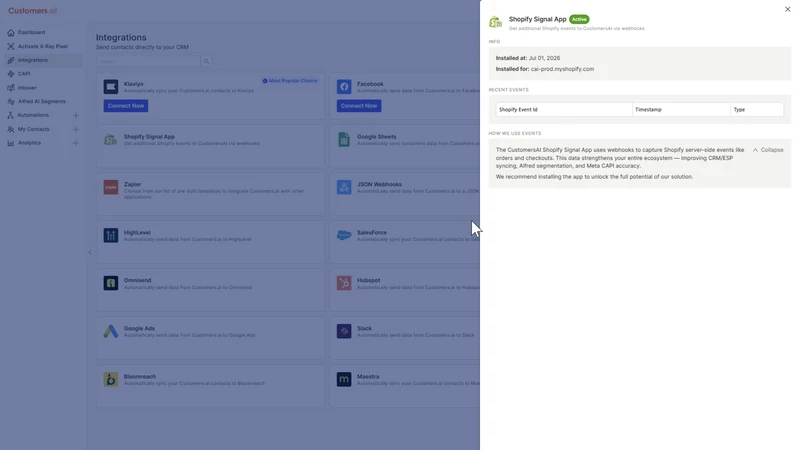
Task: Click the Customers.ai logo
Action: pyautogui.click(x=33, y=11)
